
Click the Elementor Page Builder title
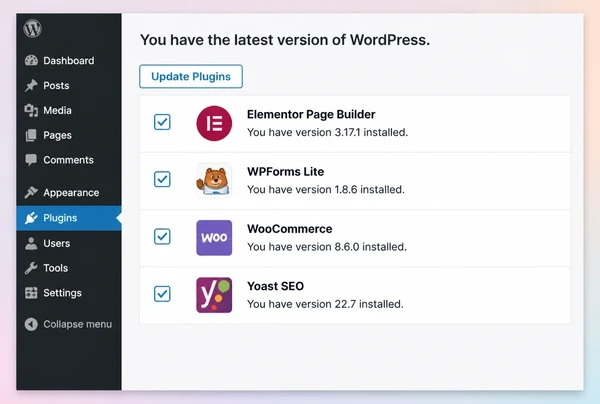point(311,114)
